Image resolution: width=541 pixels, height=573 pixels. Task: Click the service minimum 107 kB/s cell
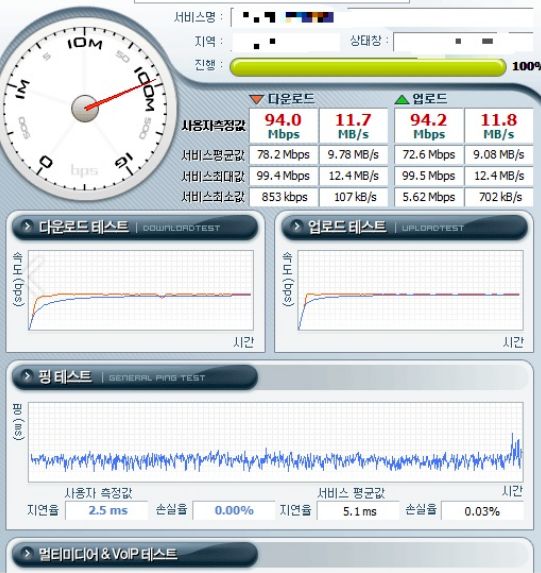(x=353, y=197)
